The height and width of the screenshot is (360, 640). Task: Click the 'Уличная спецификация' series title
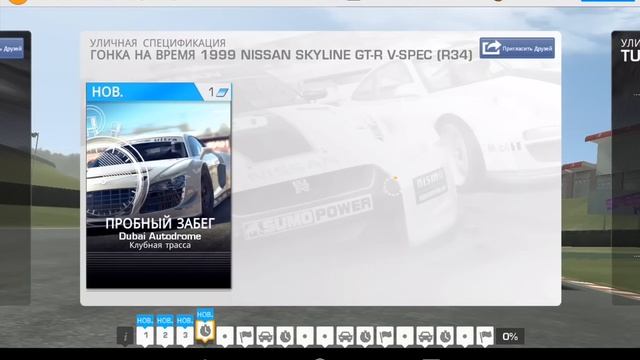click(158, 42)
